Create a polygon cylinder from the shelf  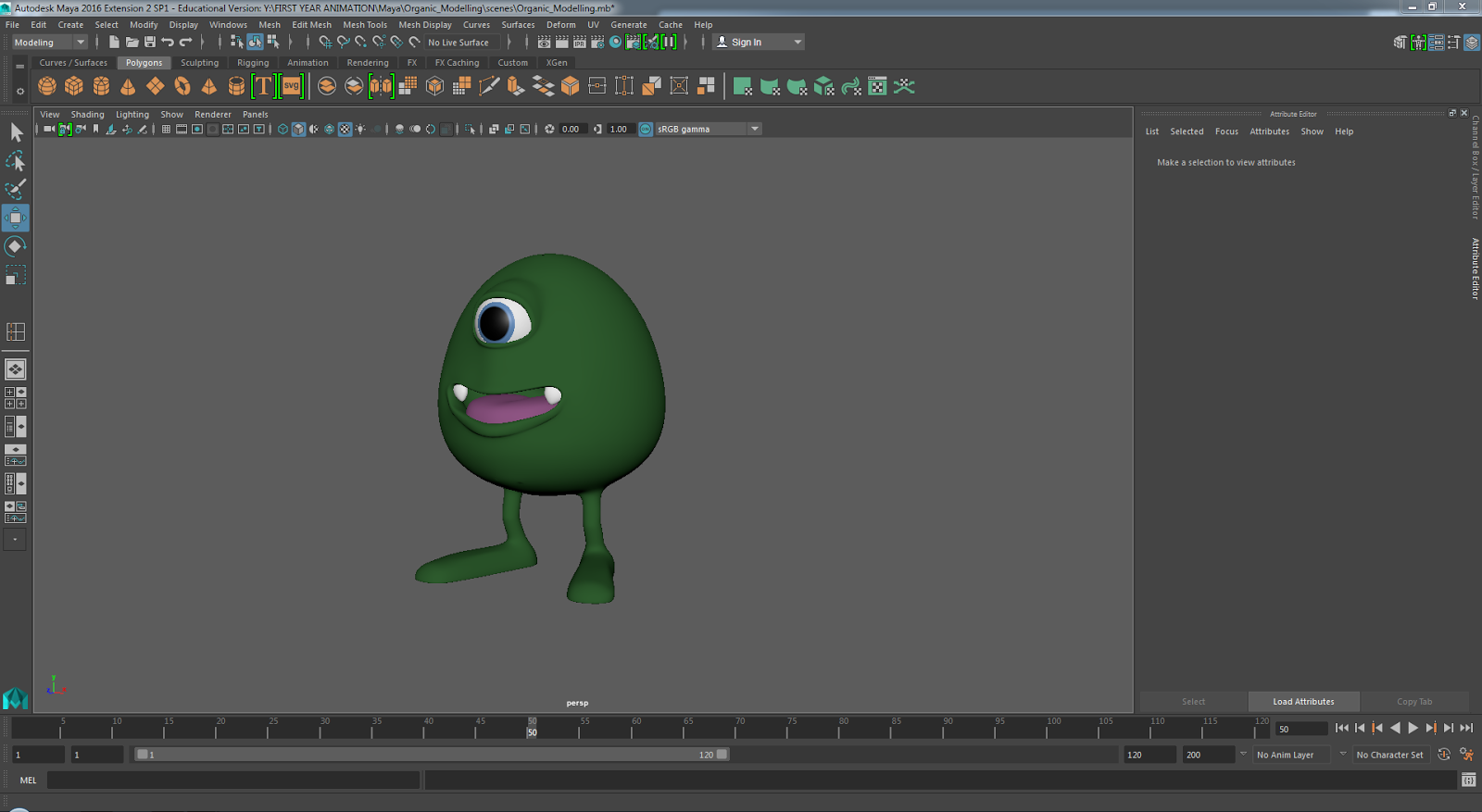tap(101, 86)
